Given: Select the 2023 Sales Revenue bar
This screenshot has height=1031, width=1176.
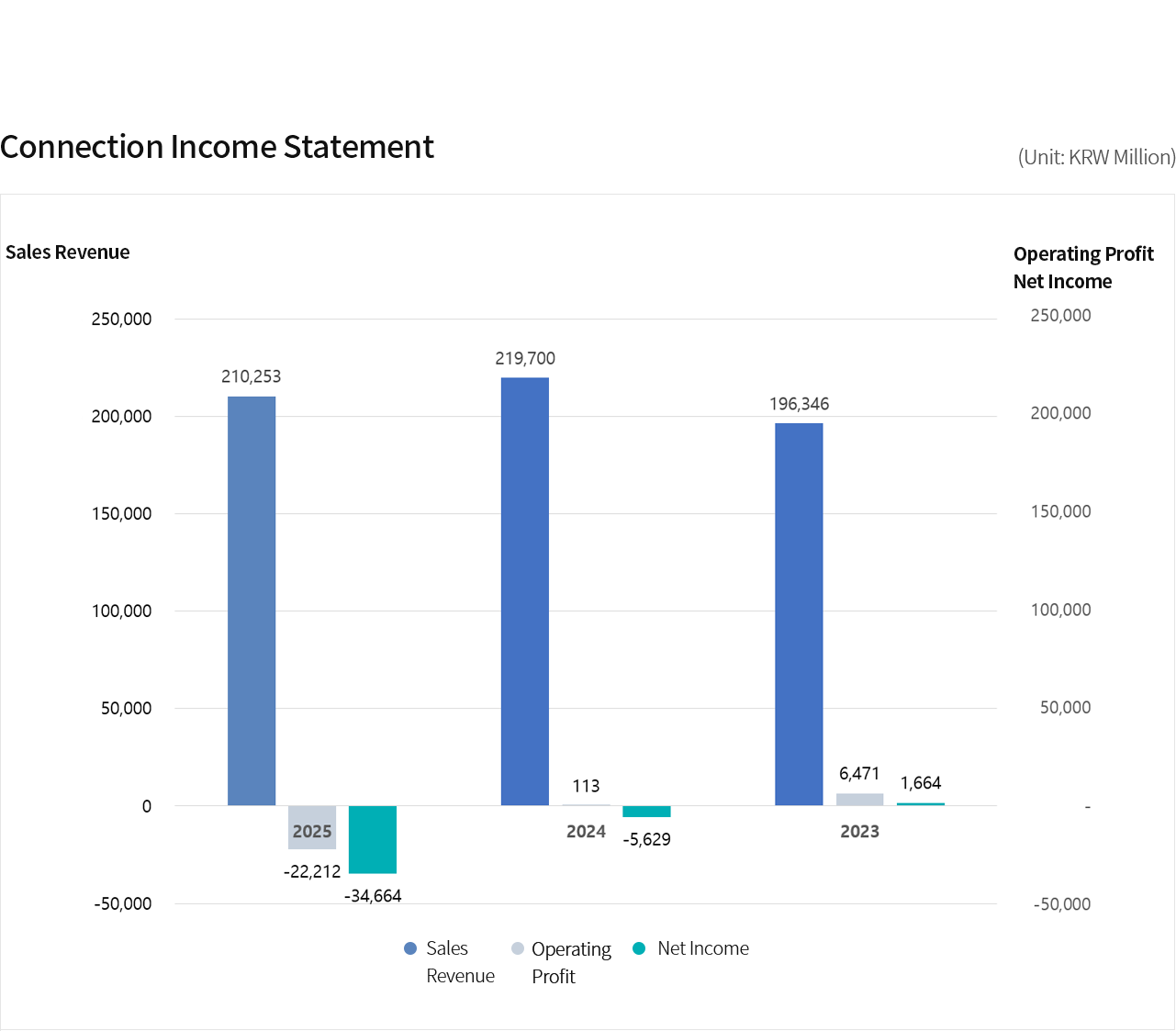Looking at the screenshot, I should click(799, 614).
